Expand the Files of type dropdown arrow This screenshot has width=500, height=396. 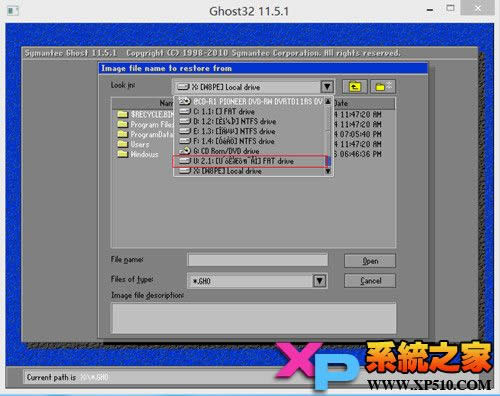[319, 281]
